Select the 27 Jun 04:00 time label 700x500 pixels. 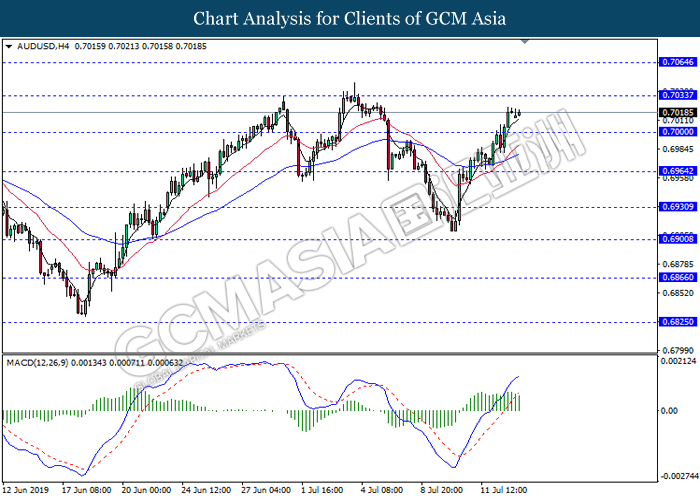click(x=266, y=490)
